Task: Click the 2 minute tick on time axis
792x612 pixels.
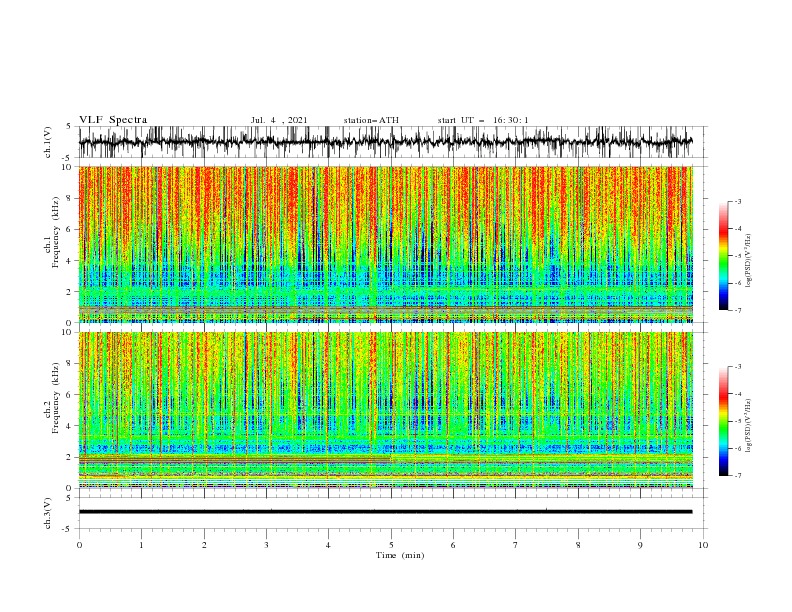Action: (x=204, y=545)
